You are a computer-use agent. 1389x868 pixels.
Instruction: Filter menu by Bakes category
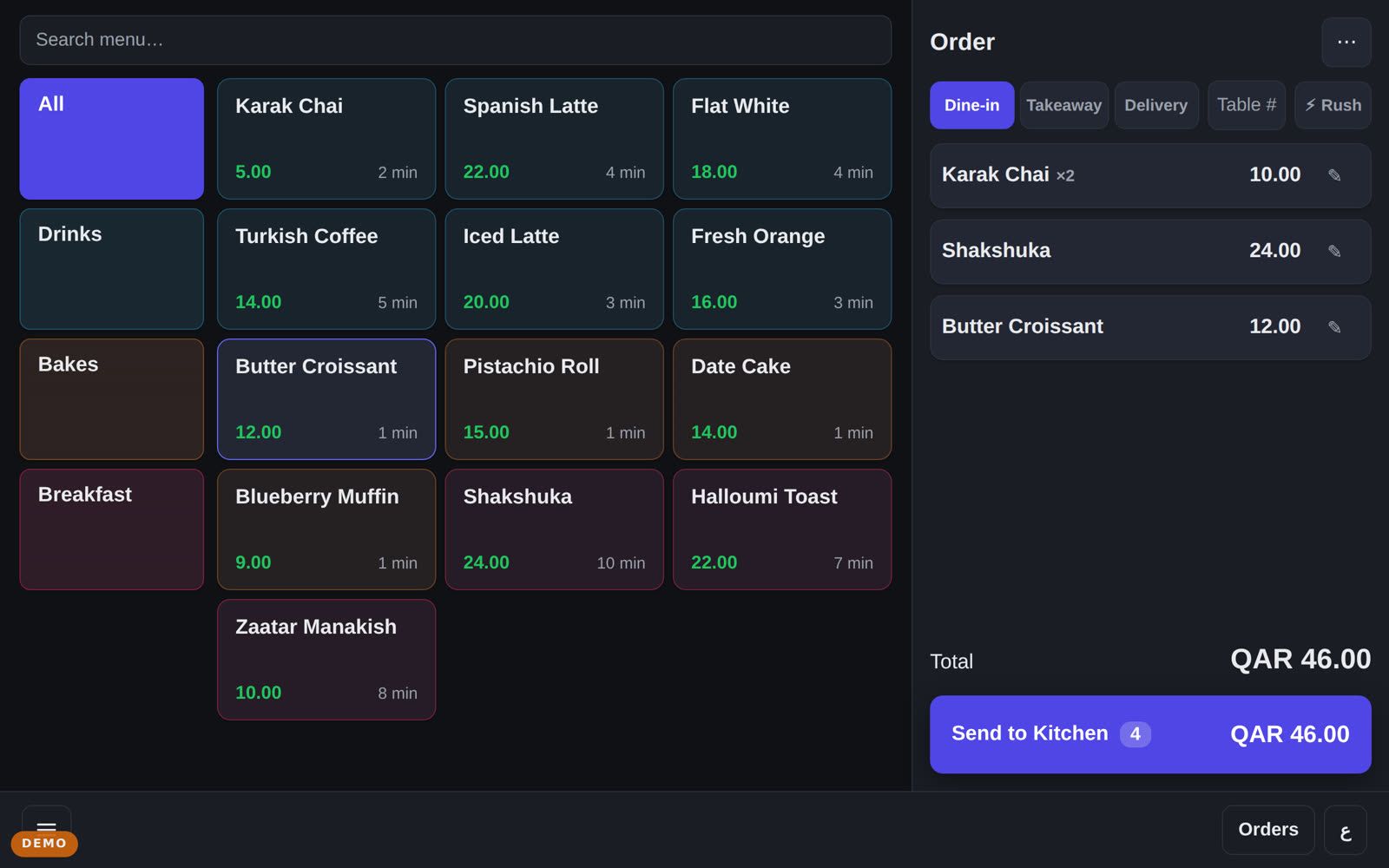[112, 399]
